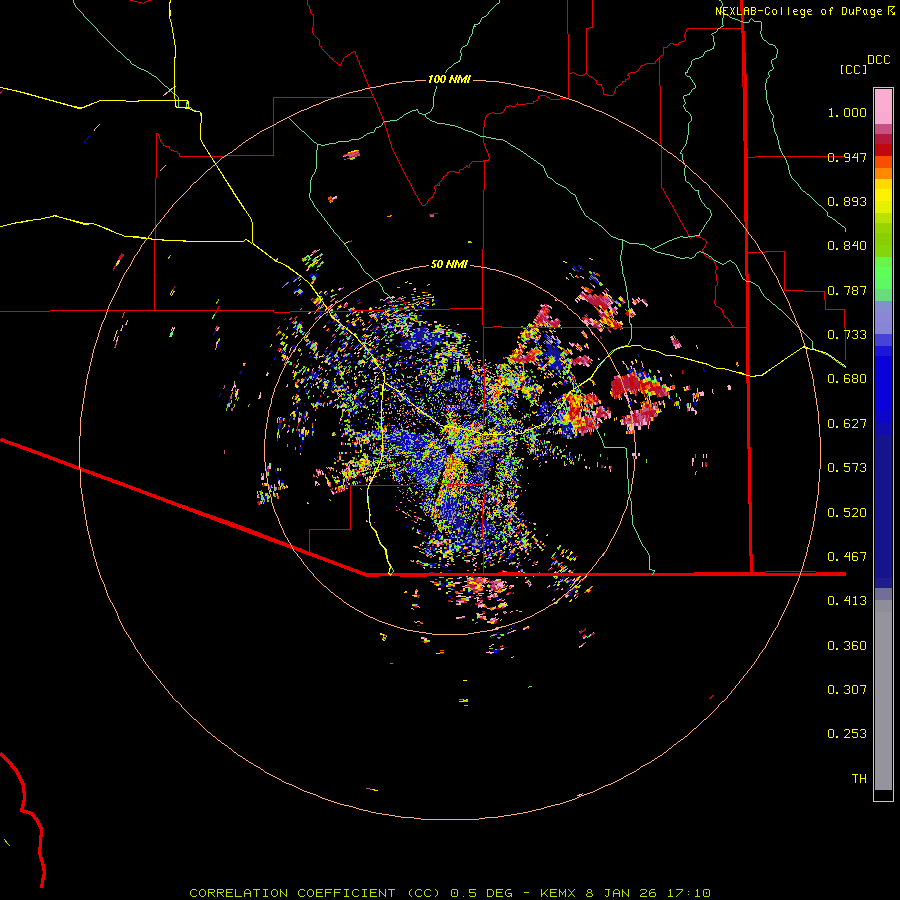Pick the gray color bar band
Screen dimensions: 900x900
(x=883, y=695)
